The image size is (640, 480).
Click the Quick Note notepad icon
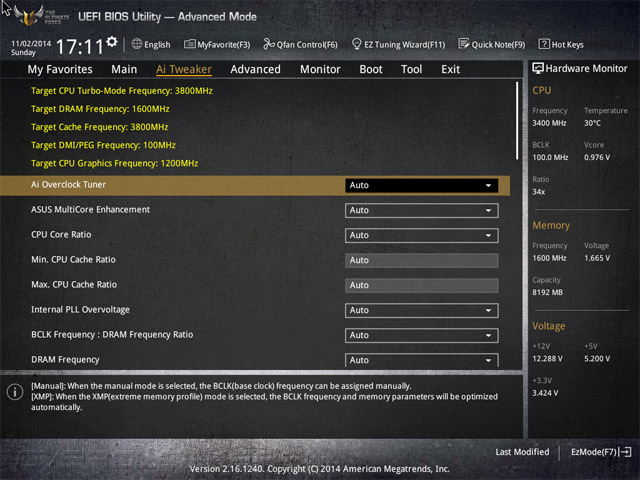tap(464, 44)
